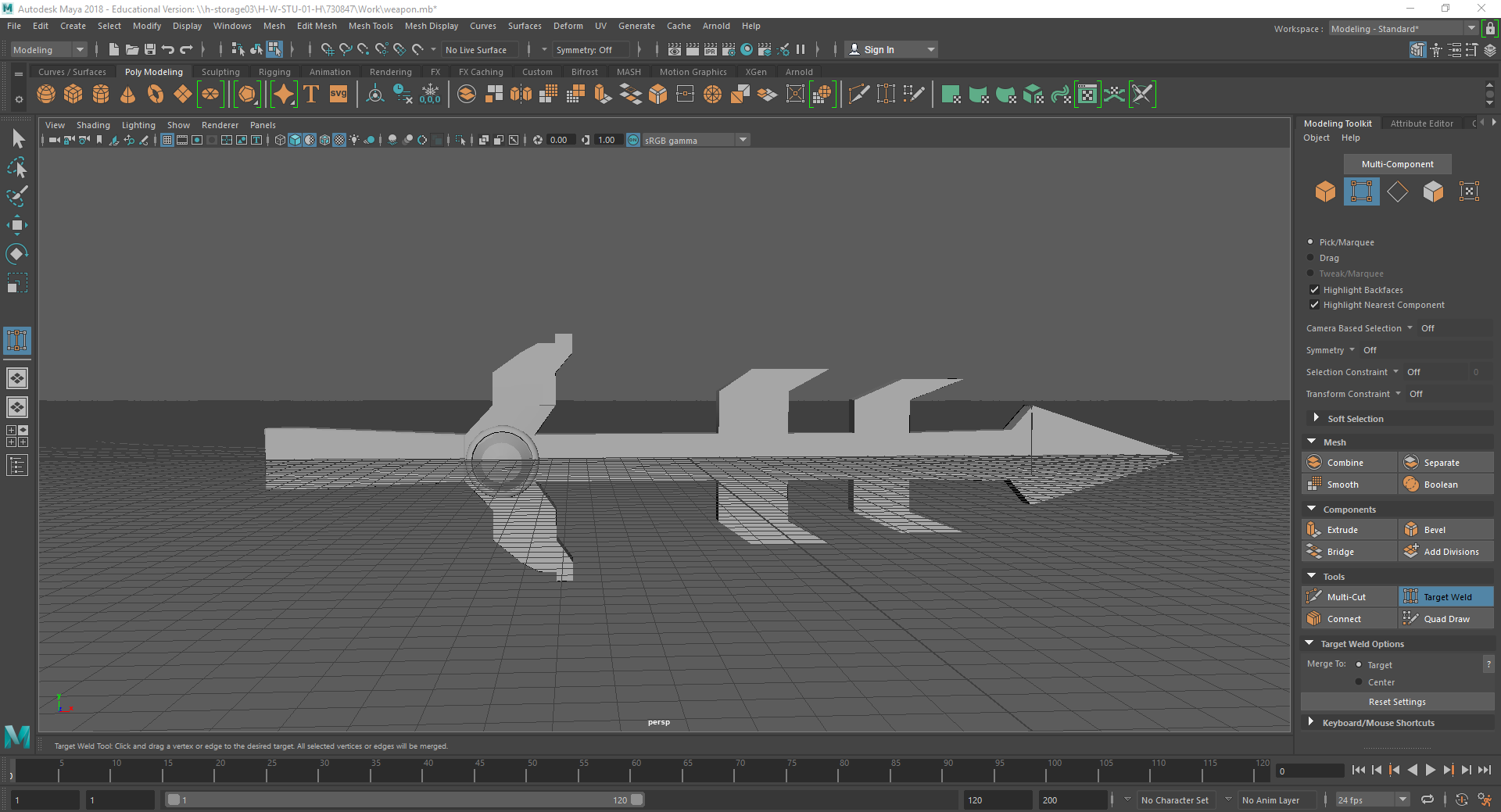Click the polygon cube shelf icon
This screenshot has width=1501, height=812.
coord(73,95)
